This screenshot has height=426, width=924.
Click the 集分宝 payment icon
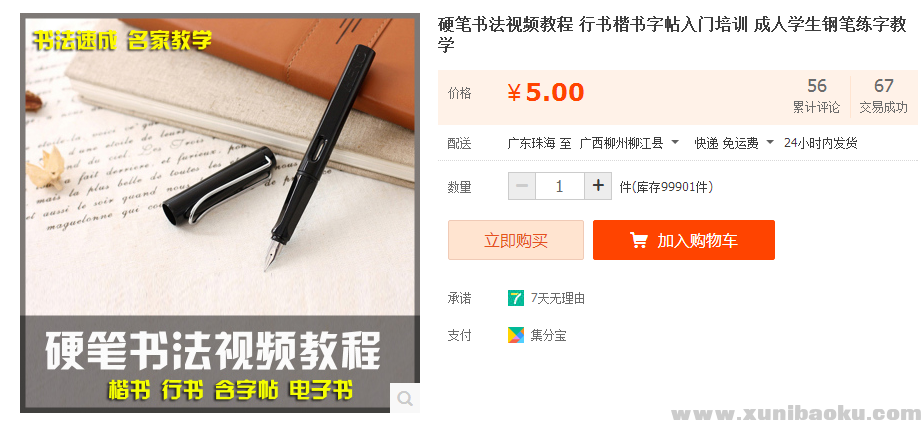pyautogui.click(x=516, y=336)
